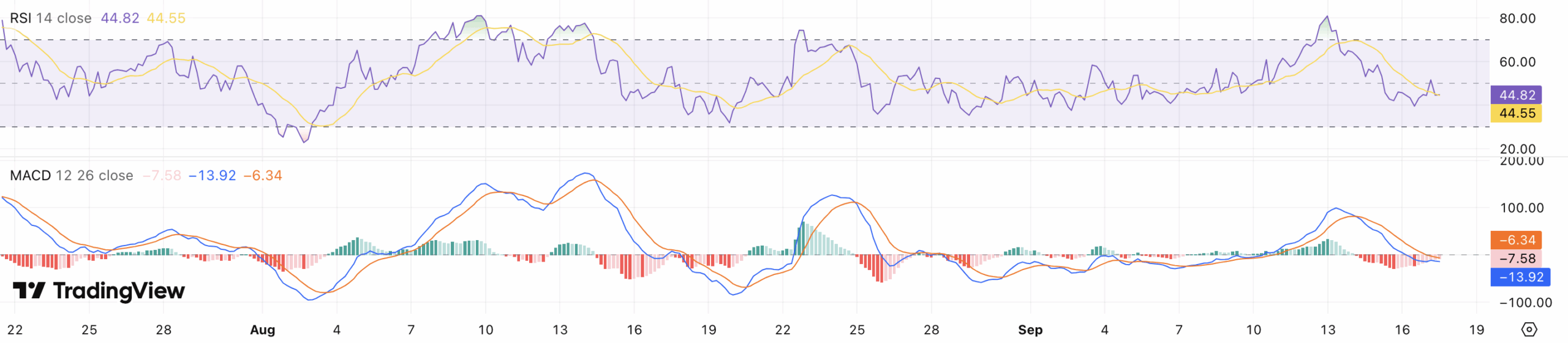Click the purple 44.82 price scale tag
This screenshot has width=1568, height=343.
1516,95
